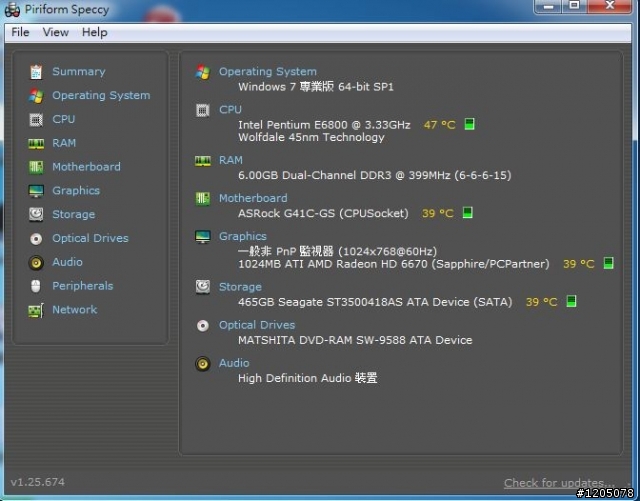This screenshot has height=501, width=640.
Task: Open the Help menu
Action: (x=94, y=32)
